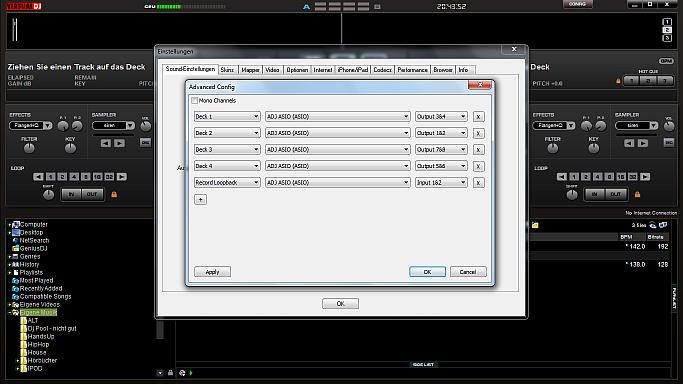This screenshot has width=683, height=384.
Task: Remove the Deck 1 routing row
Action: [478, 117]
